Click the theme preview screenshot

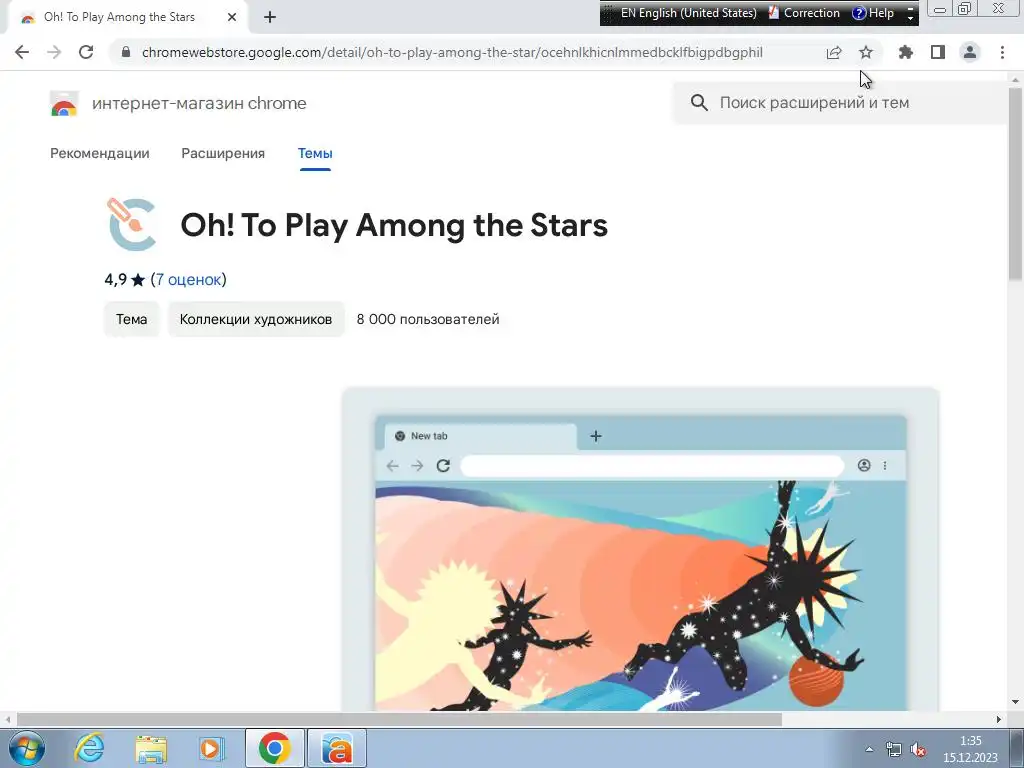pos(640,549)
